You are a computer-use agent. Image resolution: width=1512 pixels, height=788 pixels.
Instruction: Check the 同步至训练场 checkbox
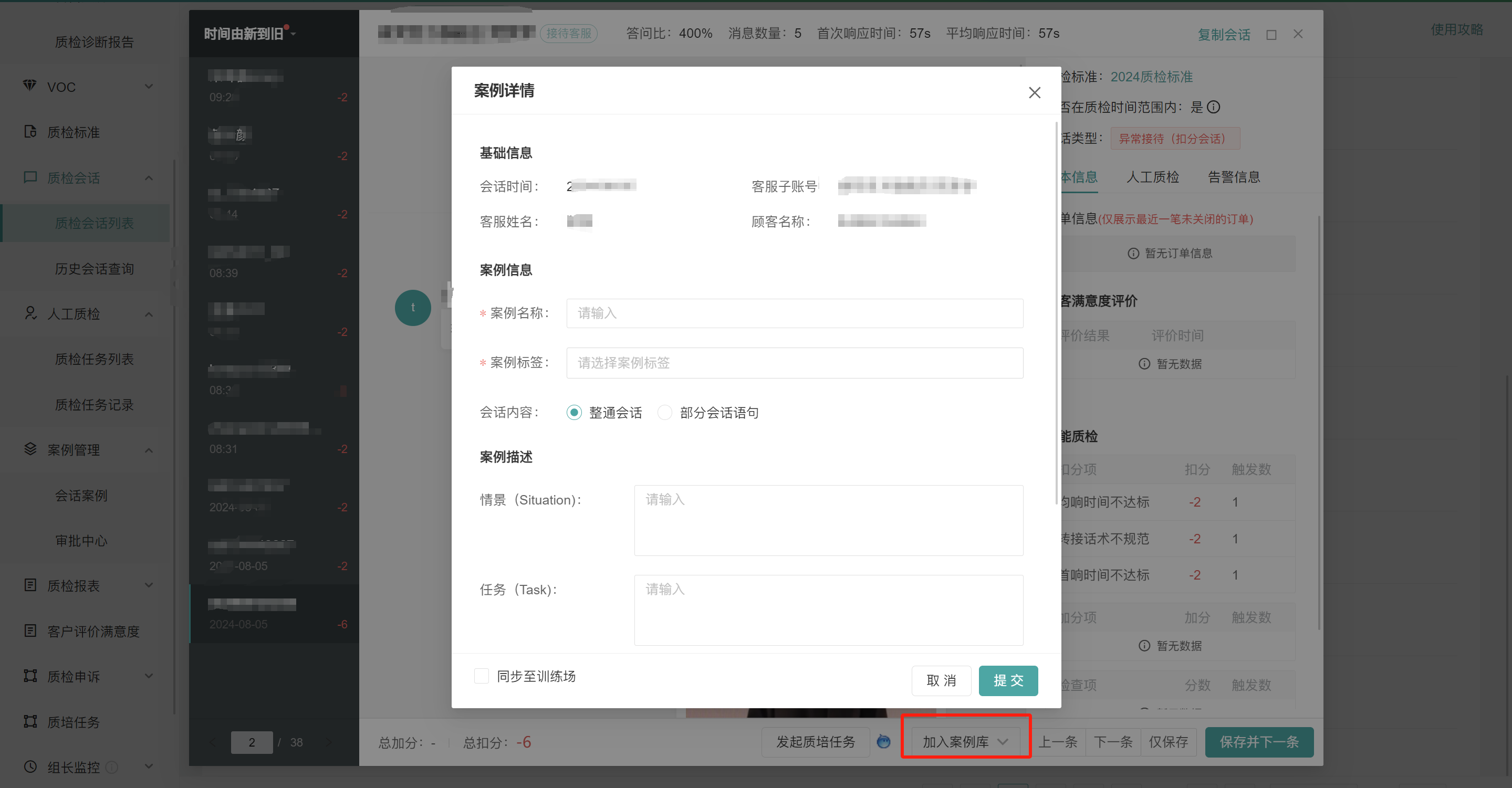[481, 676]
